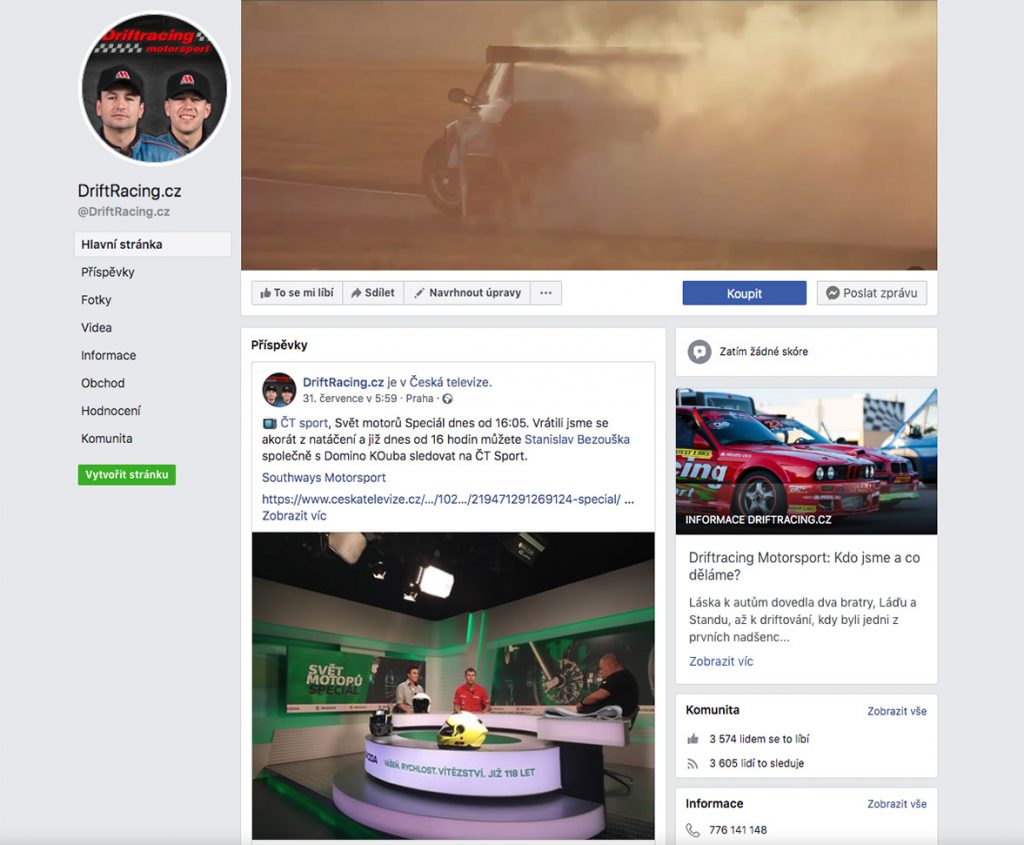Image resolution: width=1024 pixels, height=845 pixels.
Task: Open the Komunita sidebar item
Action: [106, 439]
